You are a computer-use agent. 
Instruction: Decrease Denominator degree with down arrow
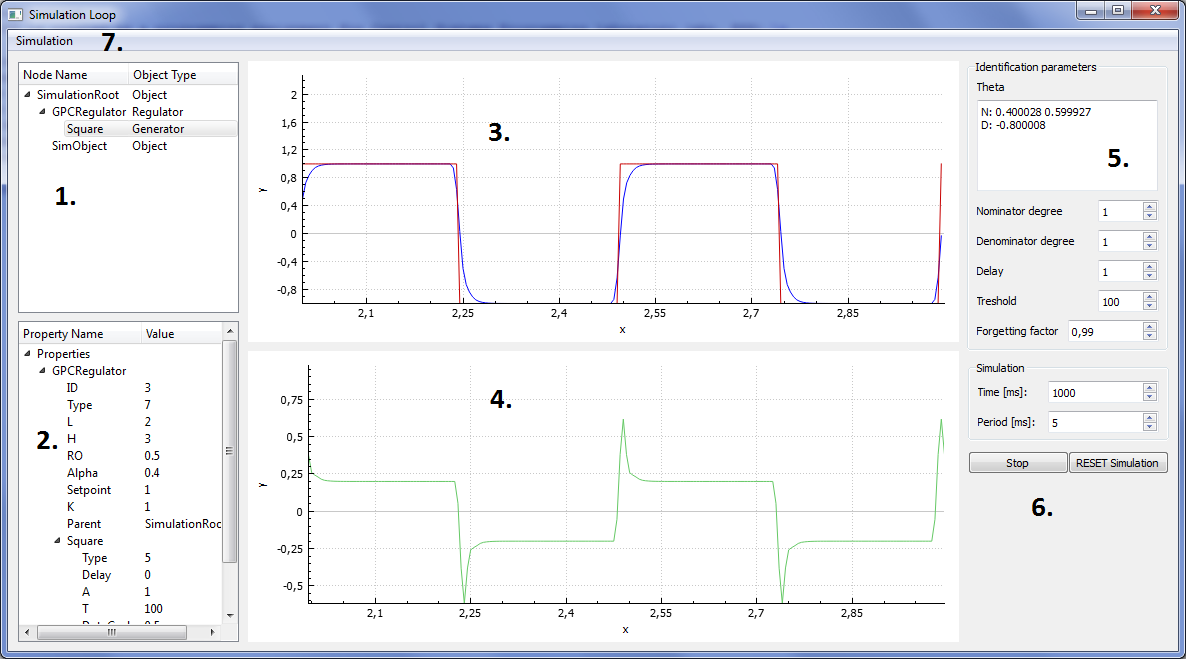pos(1149,246)
